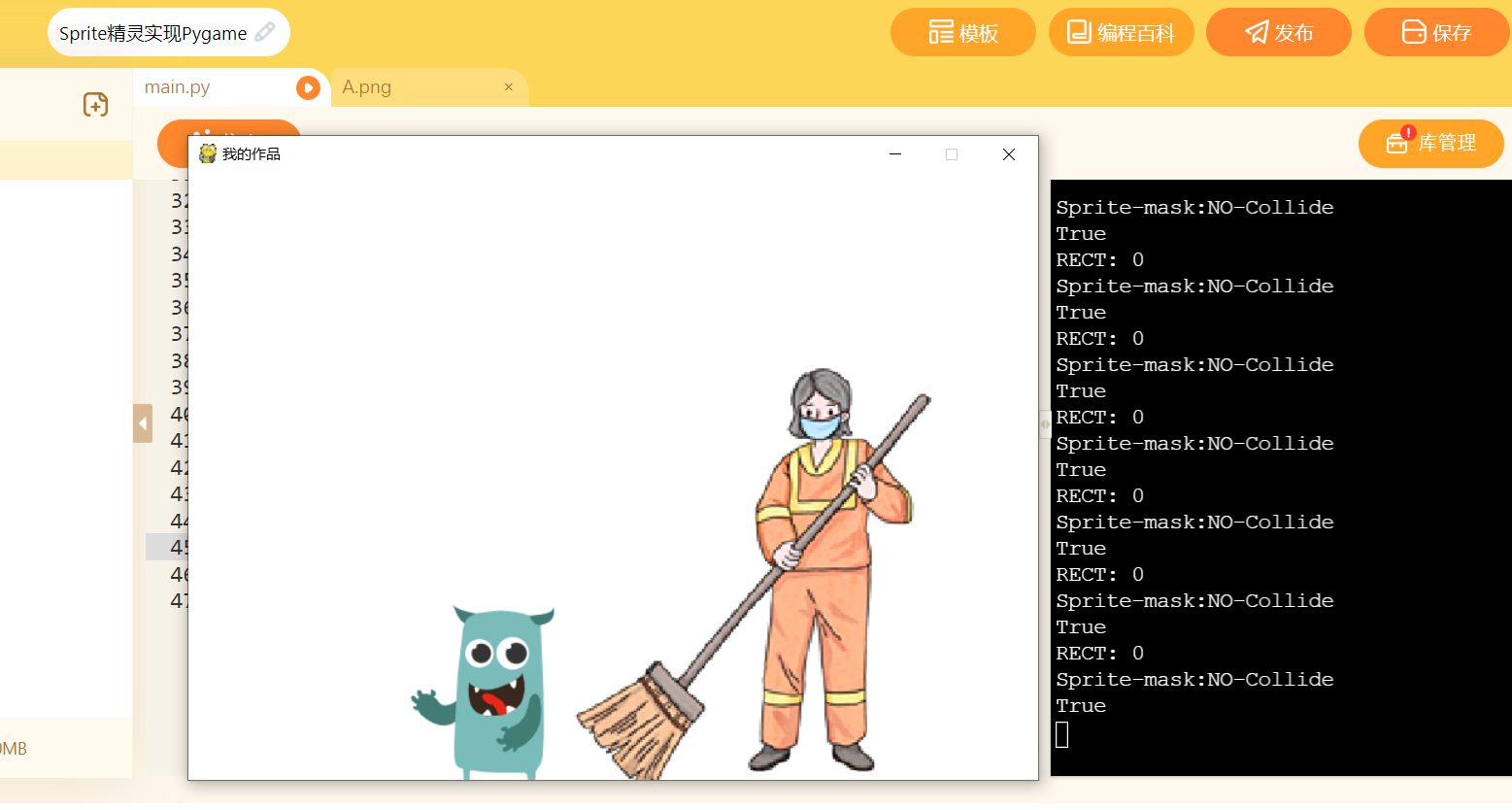
Task: Close the A.png tab
Action: coord(508,87)
